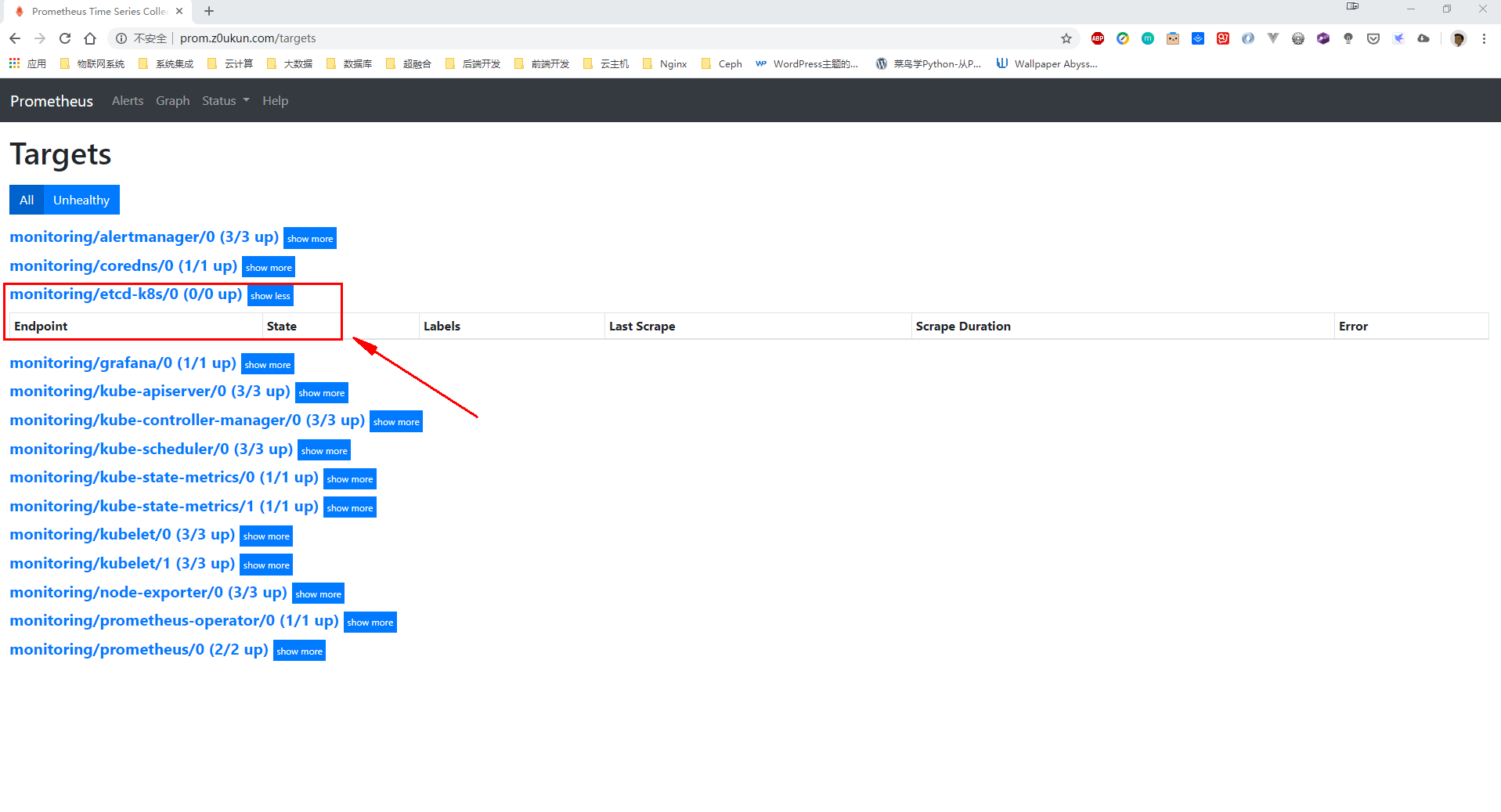Open the AdBlock Plus extension
The image size is (1501, 812).
1098,38
